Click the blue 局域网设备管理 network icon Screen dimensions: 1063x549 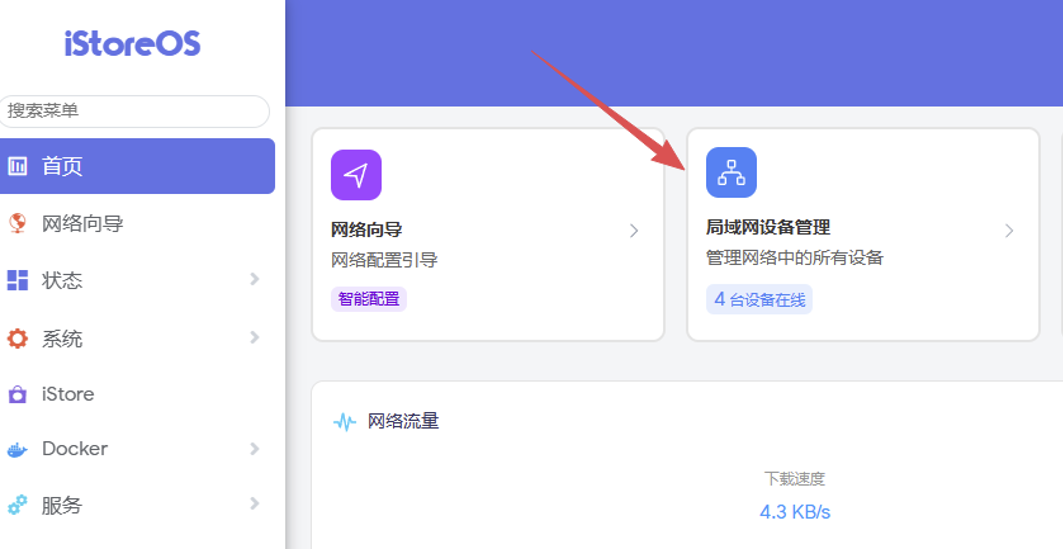pos(731,172)
